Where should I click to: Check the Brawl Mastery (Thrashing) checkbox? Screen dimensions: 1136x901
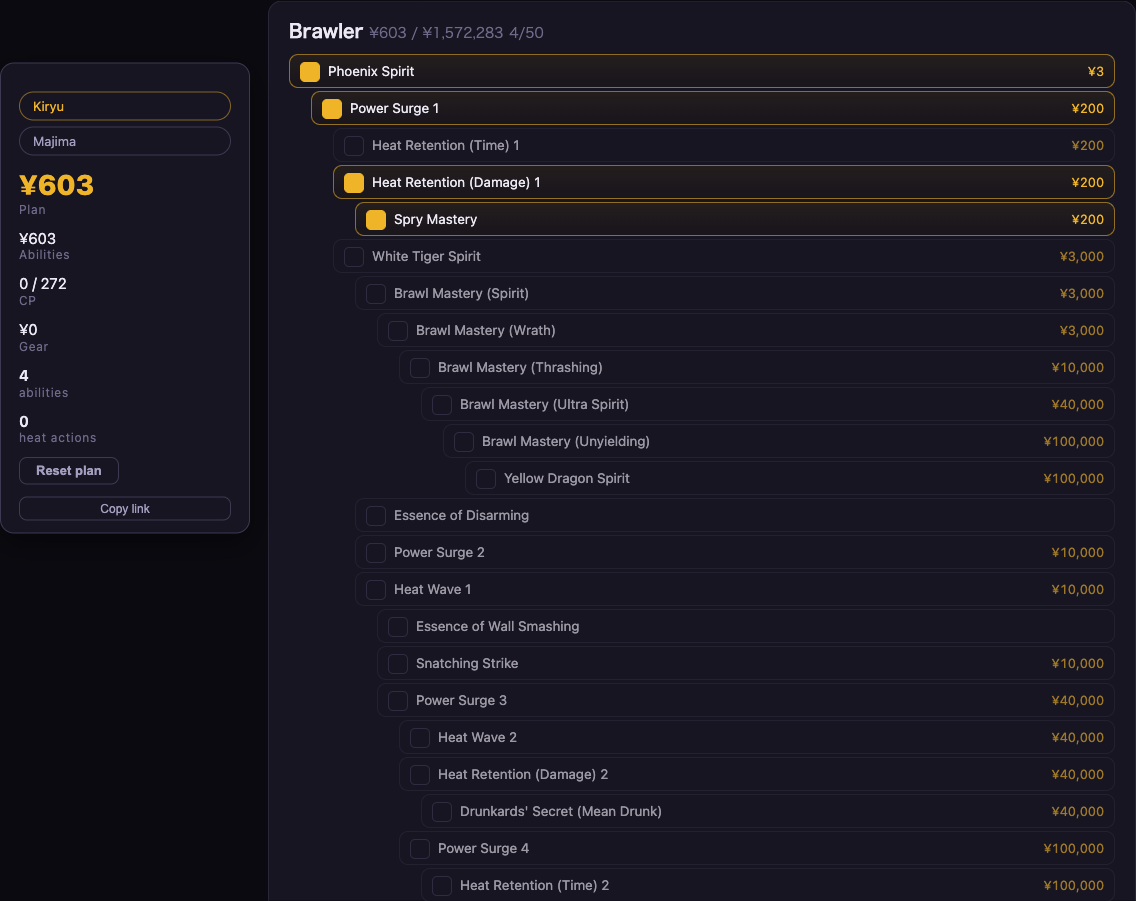tap(420, 367)
